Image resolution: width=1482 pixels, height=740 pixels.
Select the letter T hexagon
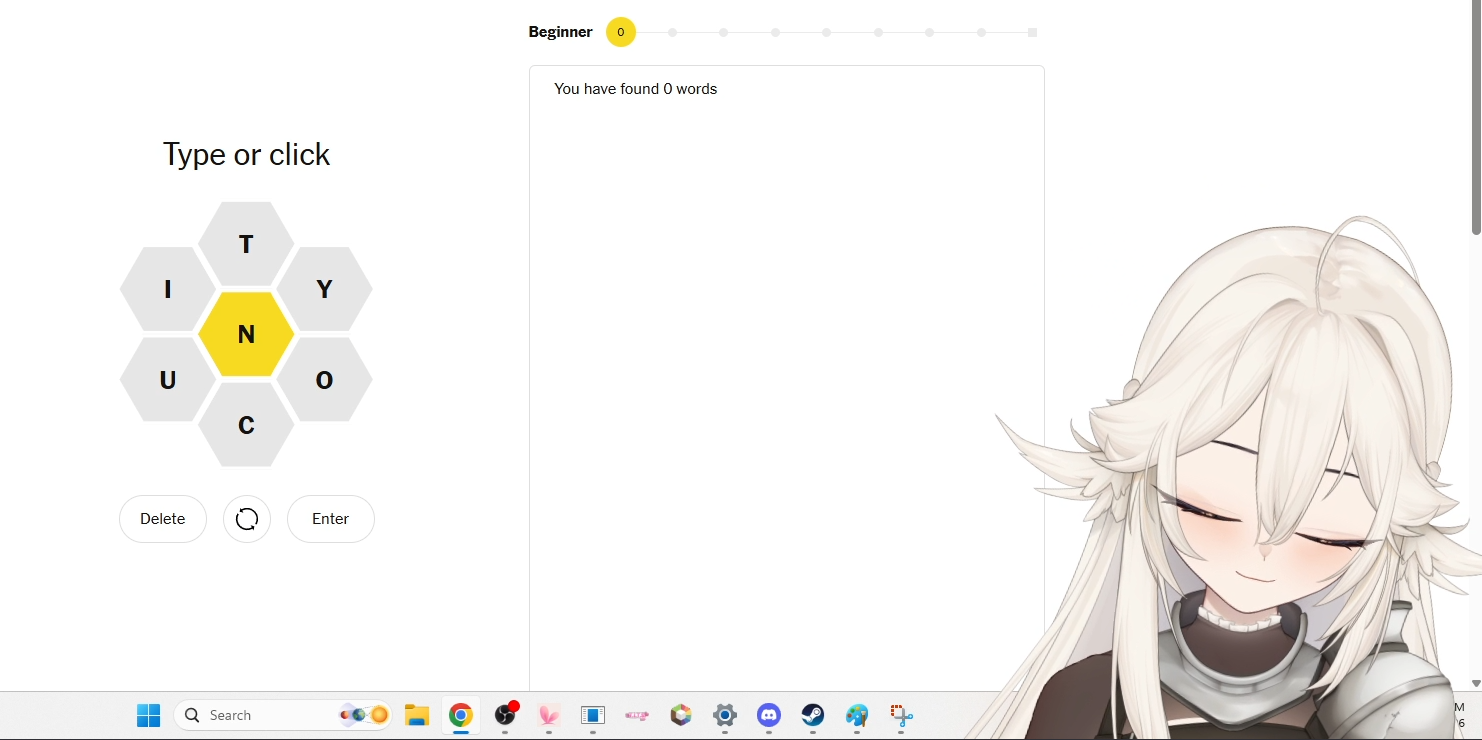click(x=246, y=244)
